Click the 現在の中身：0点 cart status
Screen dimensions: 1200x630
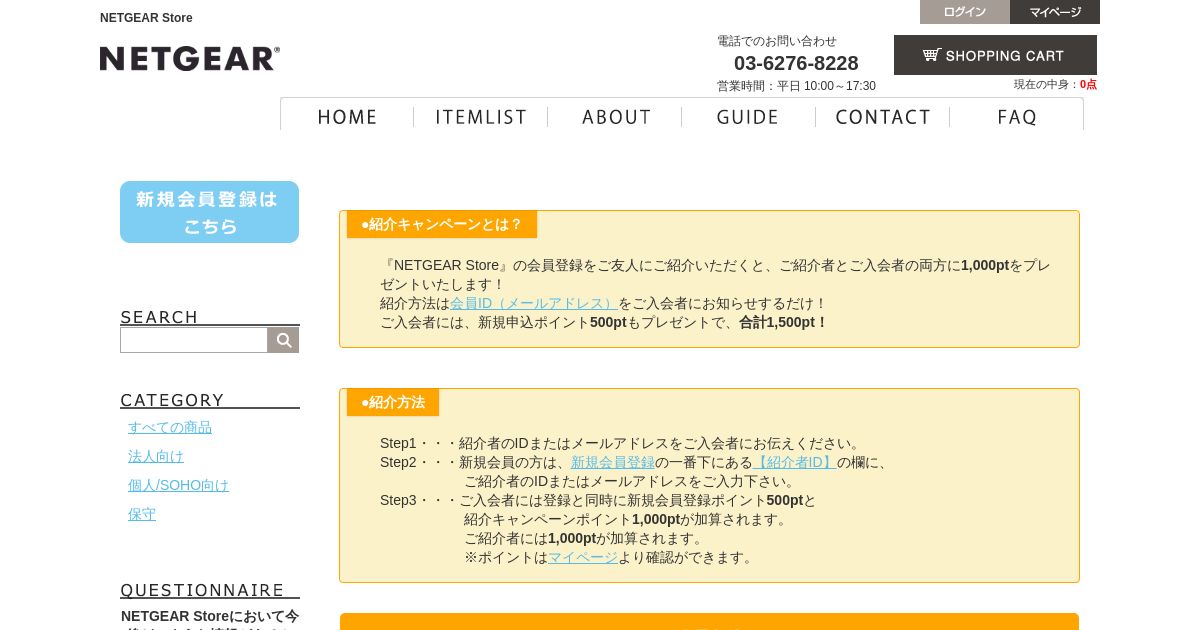[x=1055, y=85]
